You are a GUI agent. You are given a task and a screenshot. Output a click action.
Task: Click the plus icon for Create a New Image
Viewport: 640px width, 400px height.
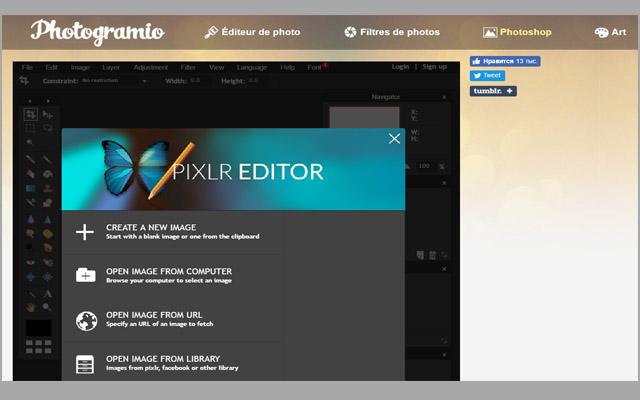pyautogui.click(x=85, y=232)
